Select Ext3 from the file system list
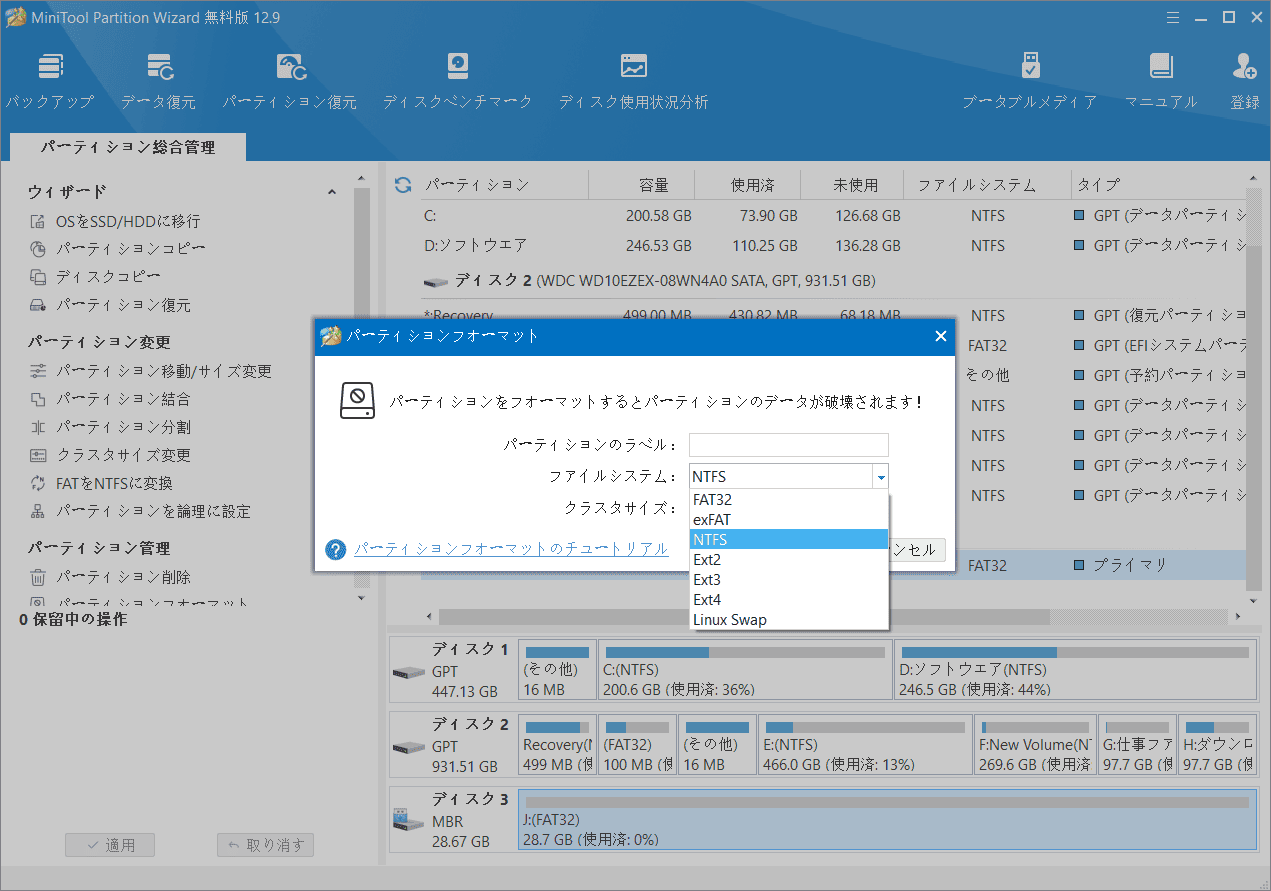 click(x=789, y=579)
